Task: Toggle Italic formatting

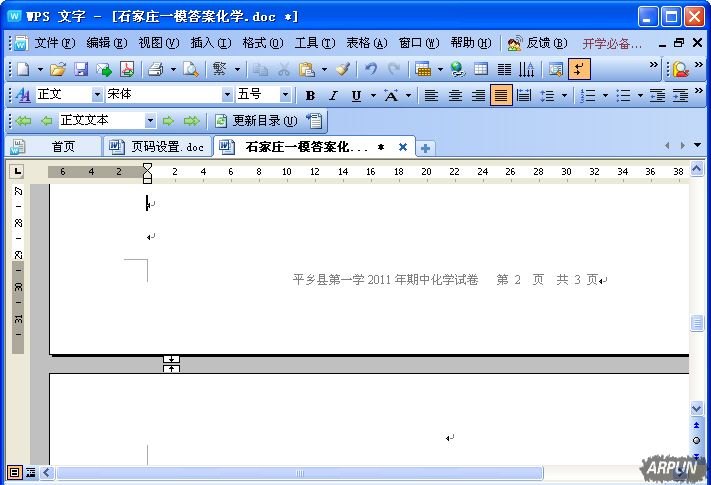Action: 333,95
